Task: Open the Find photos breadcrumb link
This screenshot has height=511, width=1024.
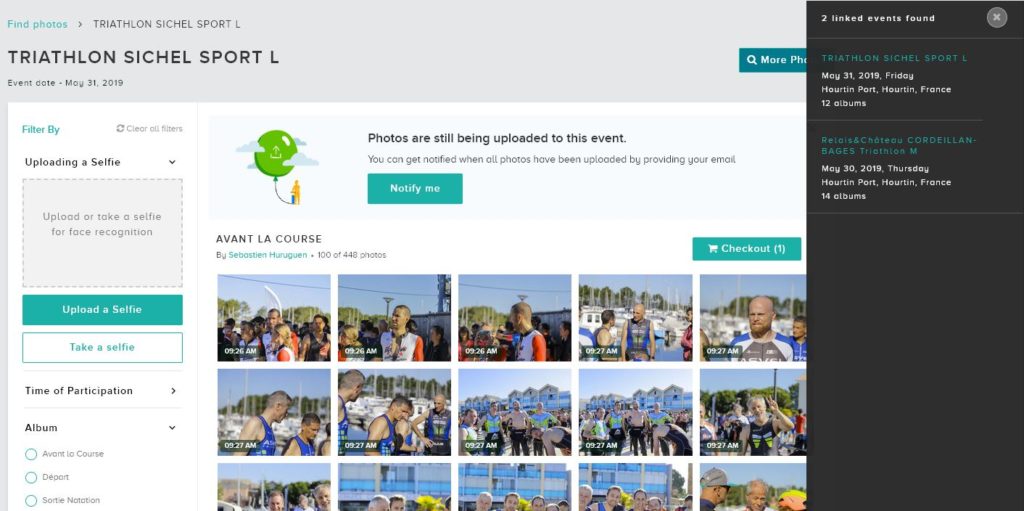Action: click(37, 24)
